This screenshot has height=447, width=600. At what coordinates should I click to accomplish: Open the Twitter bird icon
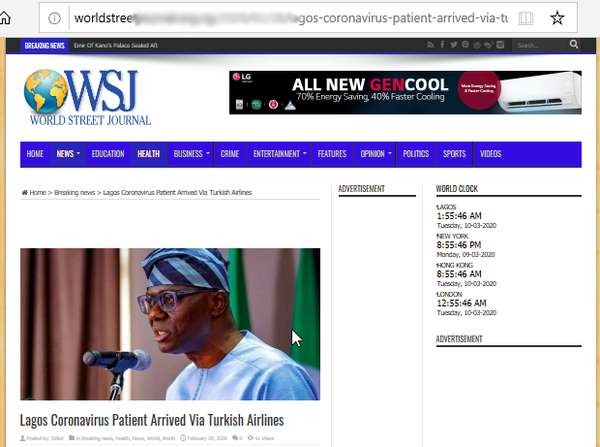454,45
